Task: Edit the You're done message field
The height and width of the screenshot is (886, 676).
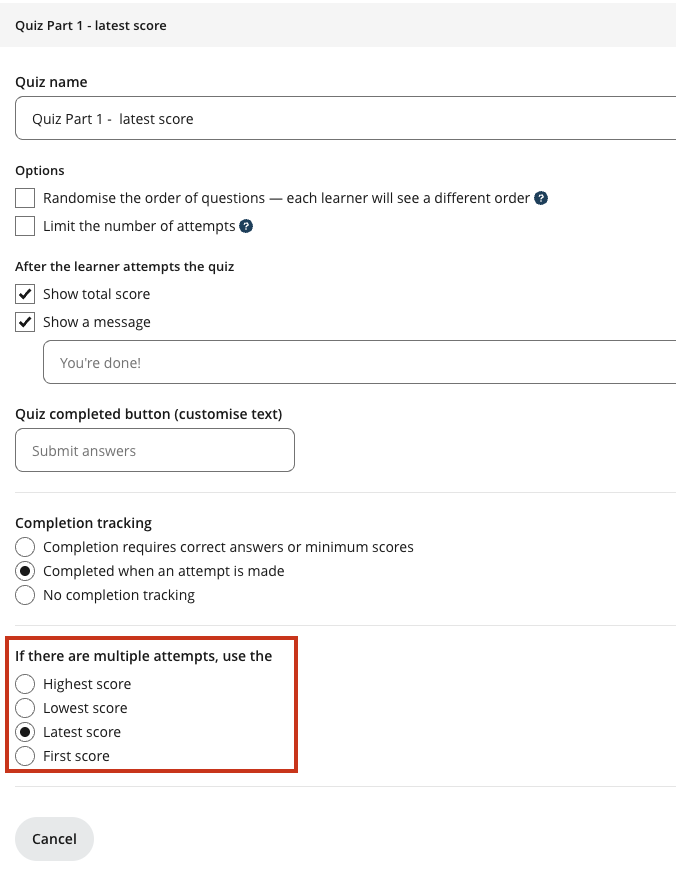Action: (x=359, y=362)
